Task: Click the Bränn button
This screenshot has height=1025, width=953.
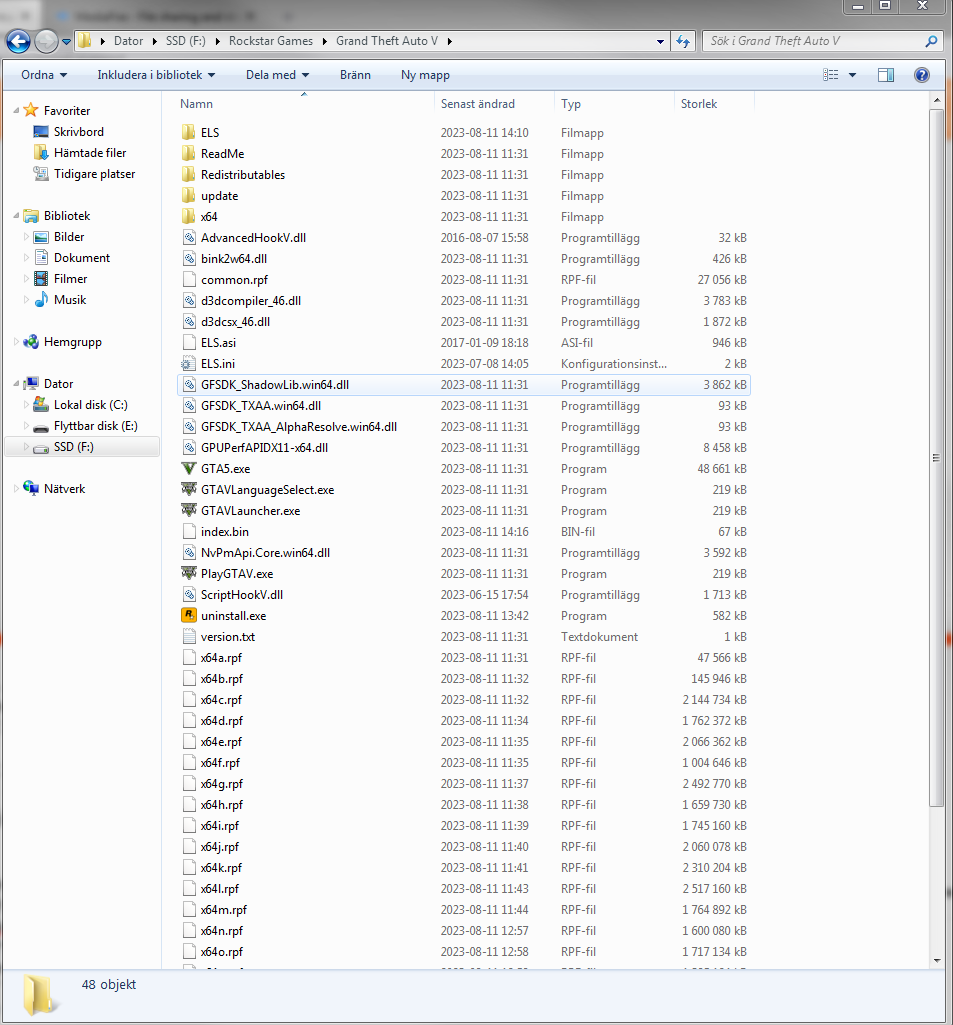Action: coord(355,75)
